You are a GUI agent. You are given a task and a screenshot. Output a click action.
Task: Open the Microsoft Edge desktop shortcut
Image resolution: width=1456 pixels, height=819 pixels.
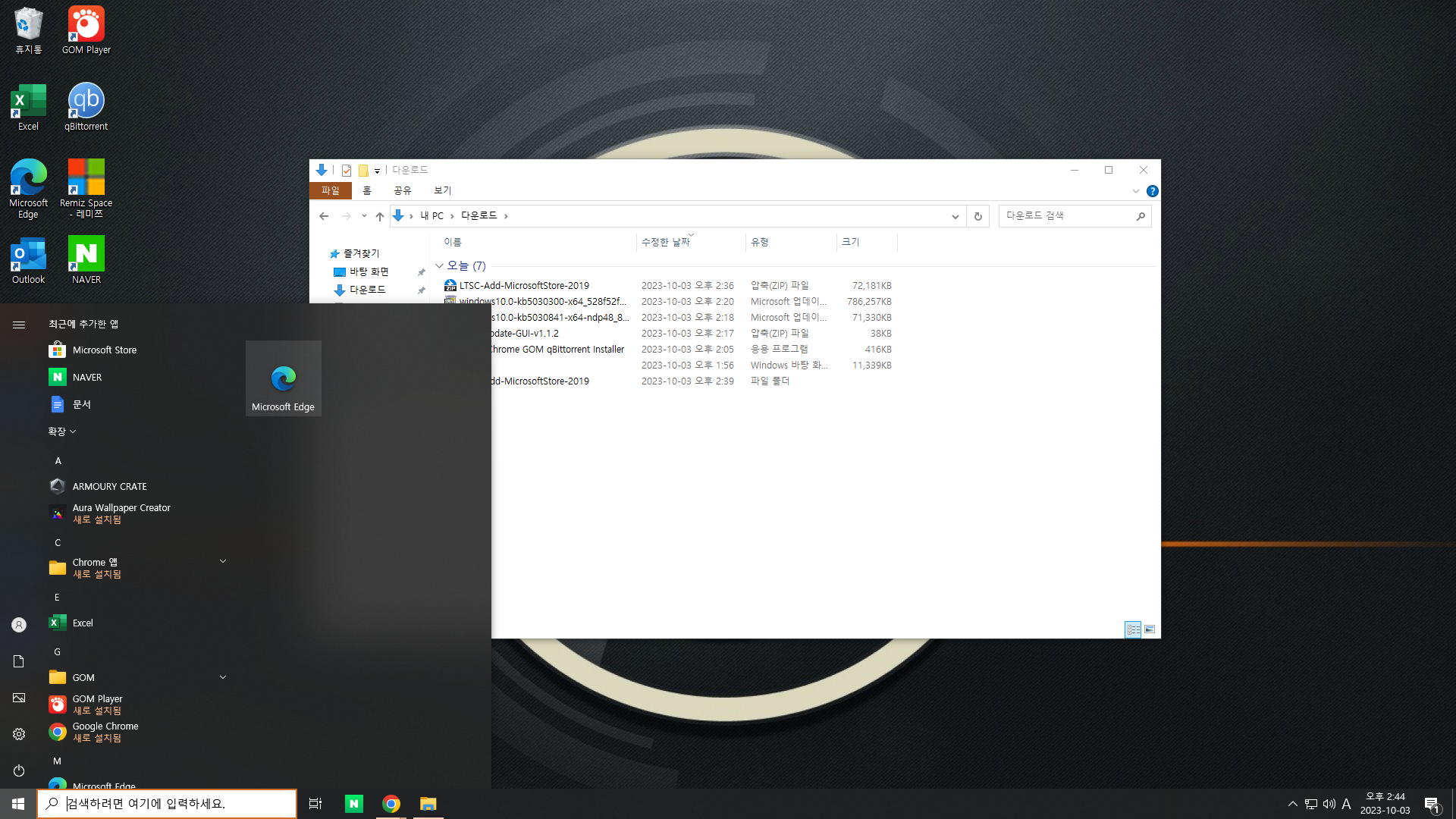point(28,189)
